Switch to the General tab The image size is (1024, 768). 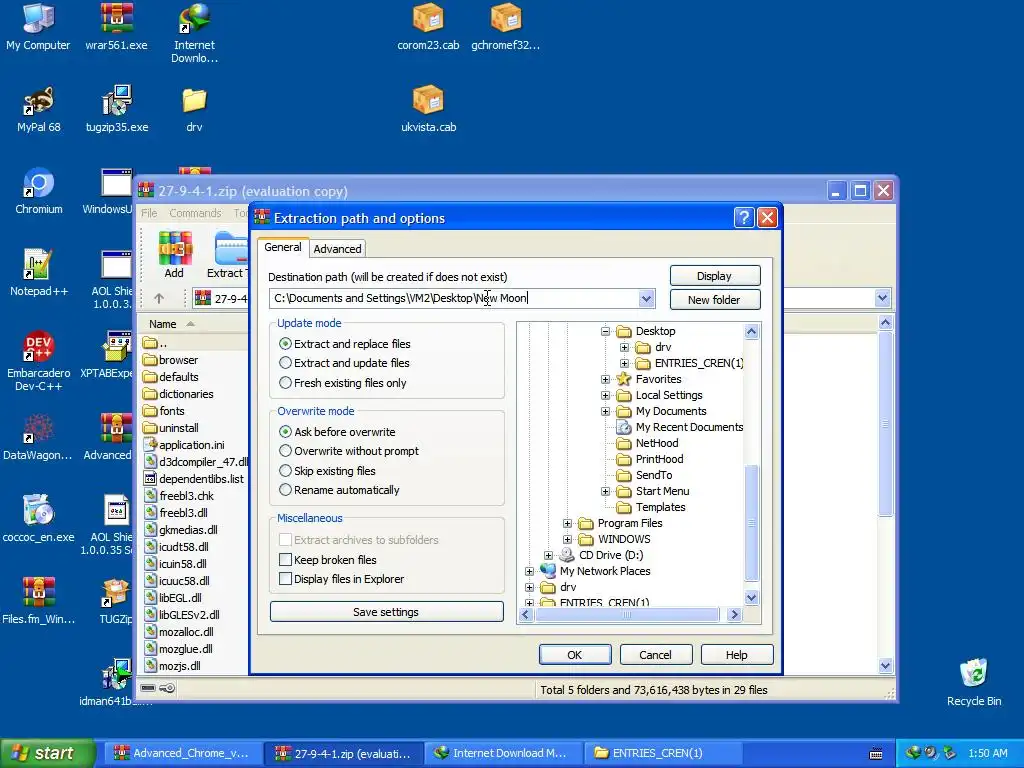click(283, 247)
